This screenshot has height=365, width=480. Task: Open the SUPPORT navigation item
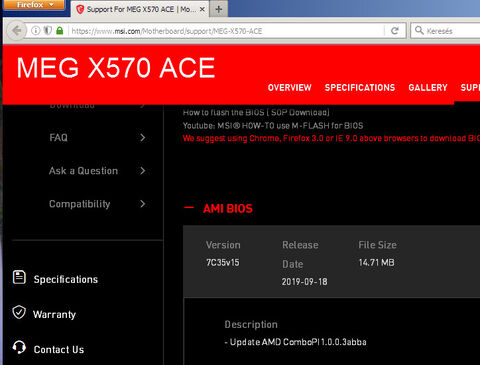(470, 88)
